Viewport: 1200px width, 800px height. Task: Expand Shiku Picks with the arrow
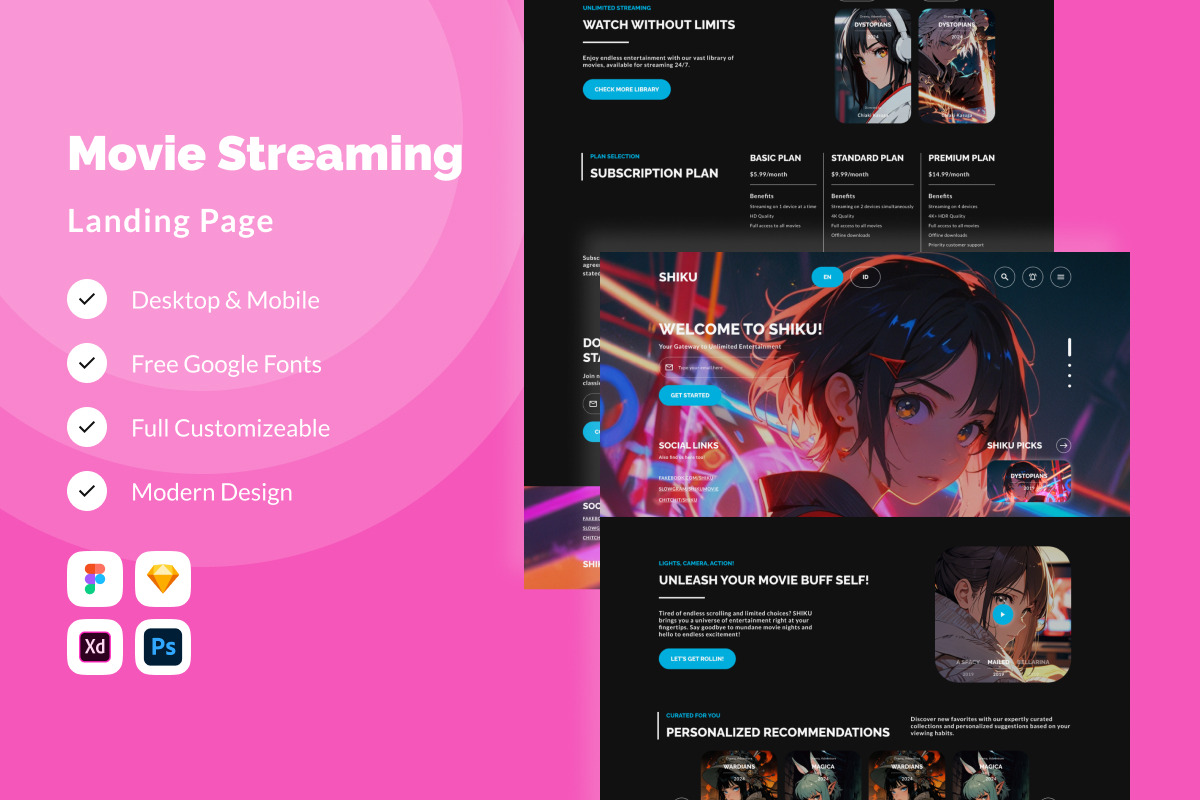coord(1063,445)
